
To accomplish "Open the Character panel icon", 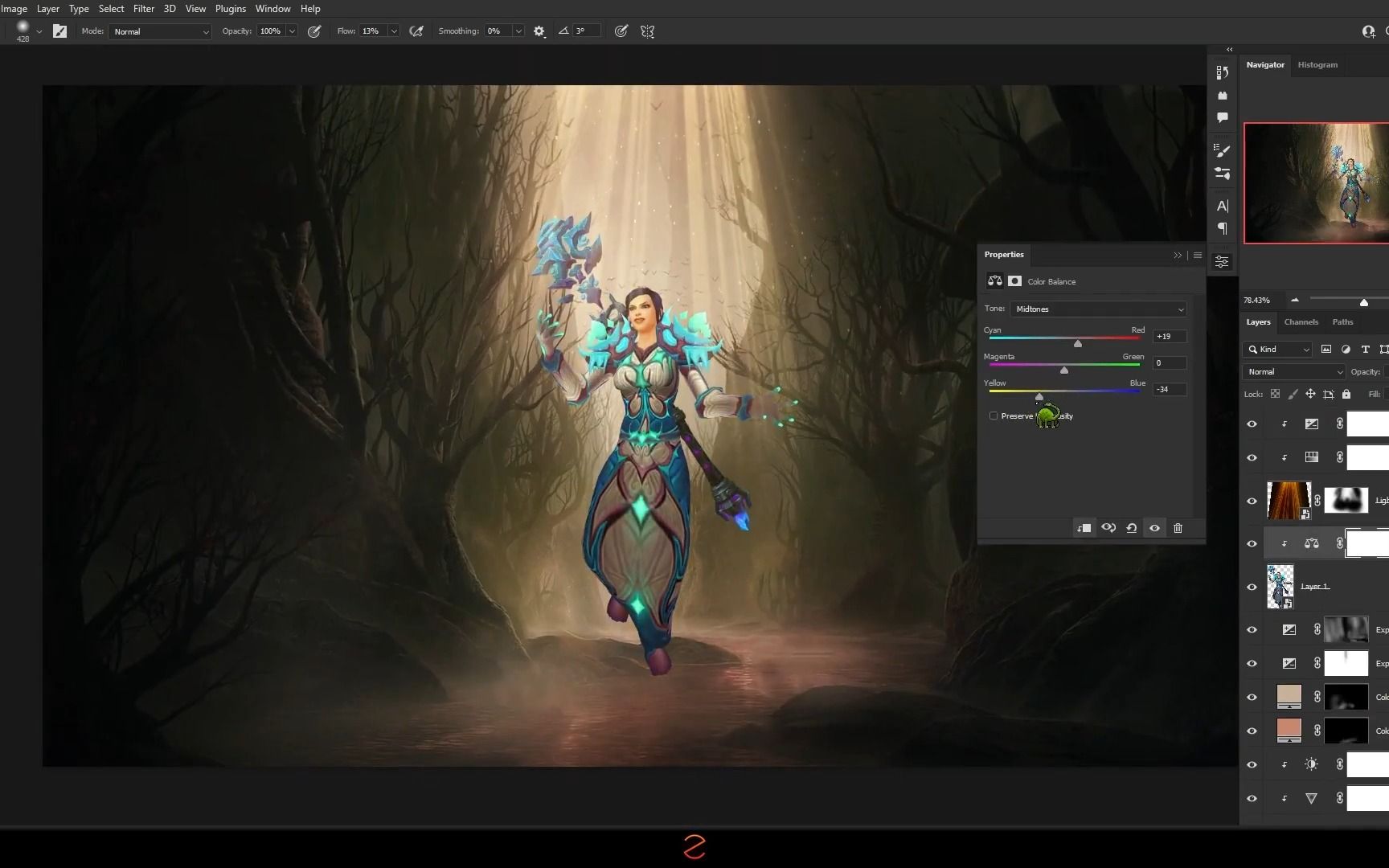I will (x=1223, y=206).
